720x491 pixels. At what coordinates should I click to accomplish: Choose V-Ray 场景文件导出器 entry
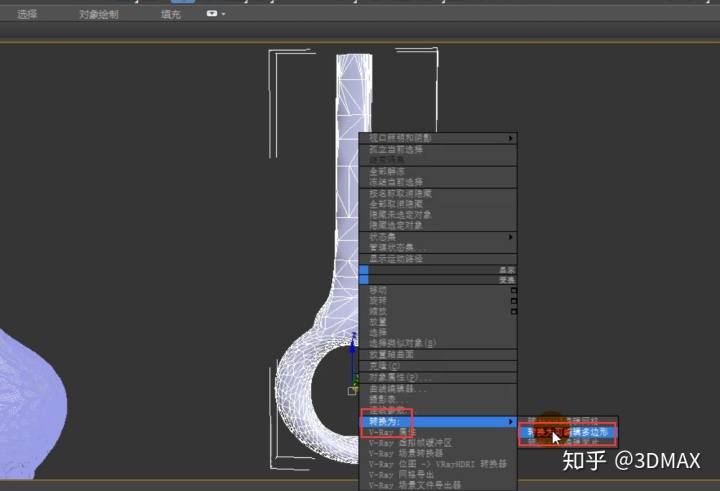[438, 485]
